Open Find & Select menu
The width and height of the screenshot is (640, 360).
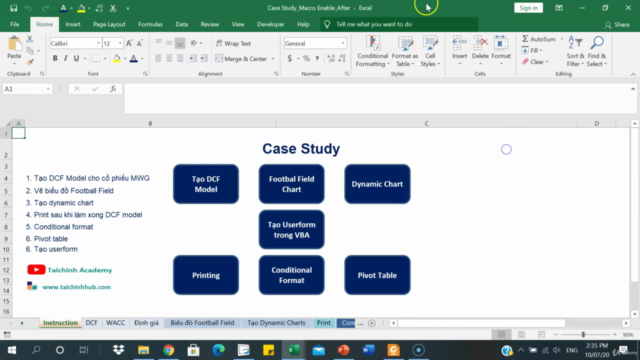point(597,51)
